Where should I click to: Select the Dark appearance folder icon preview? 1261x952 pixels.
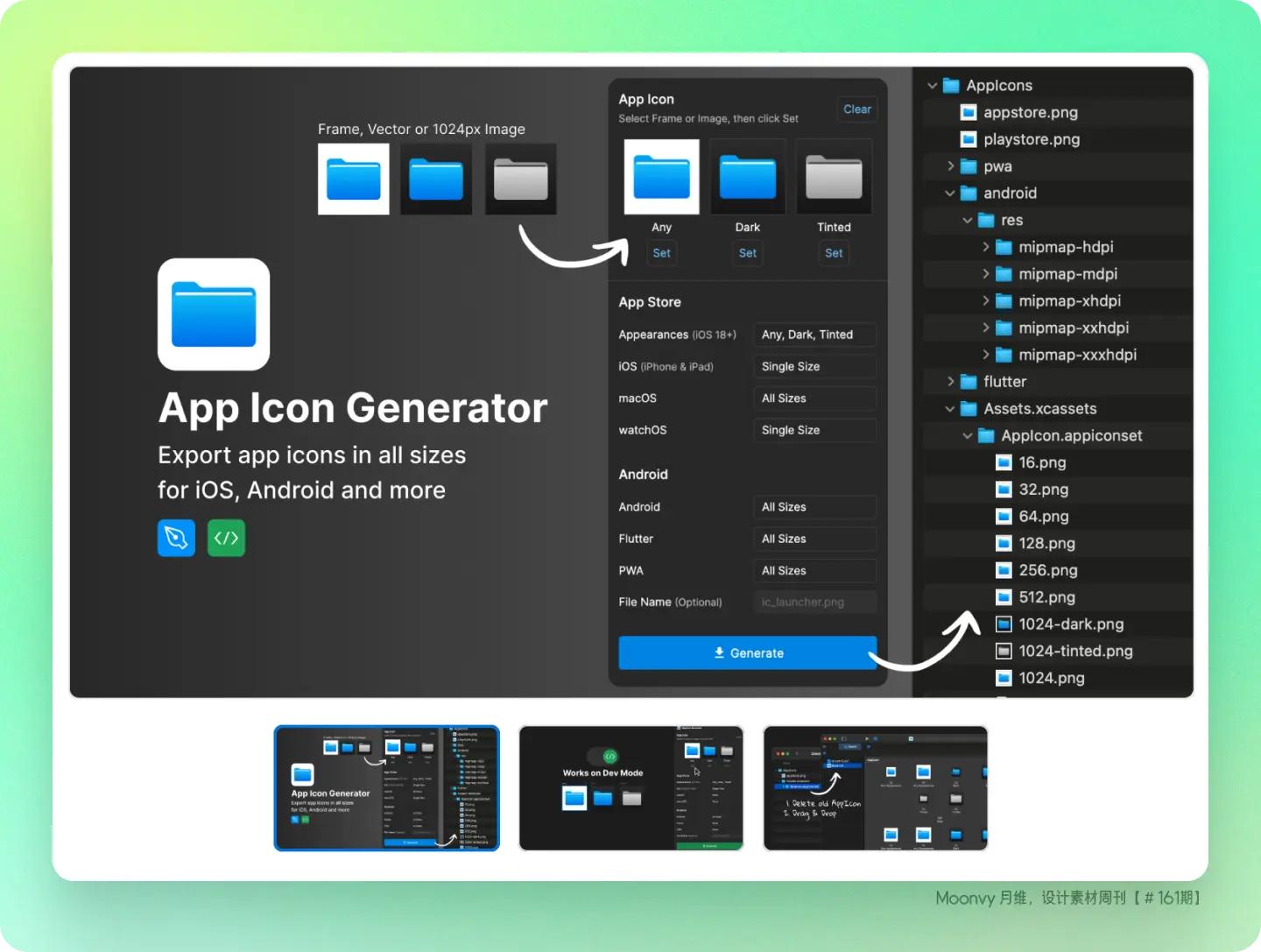[747, 177]
